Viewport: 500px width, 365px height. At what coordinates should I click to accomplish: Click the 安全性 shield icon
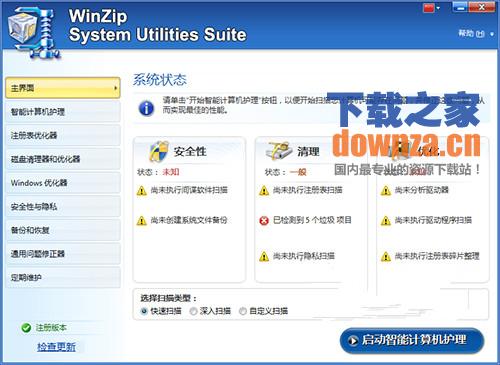tap(159, 151)
